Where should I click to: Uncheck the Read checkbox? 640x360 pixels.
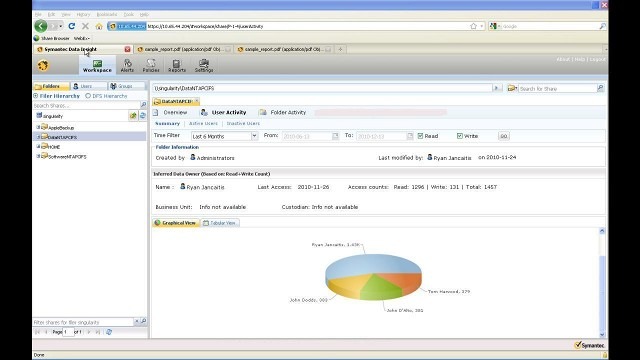point(420,136)
